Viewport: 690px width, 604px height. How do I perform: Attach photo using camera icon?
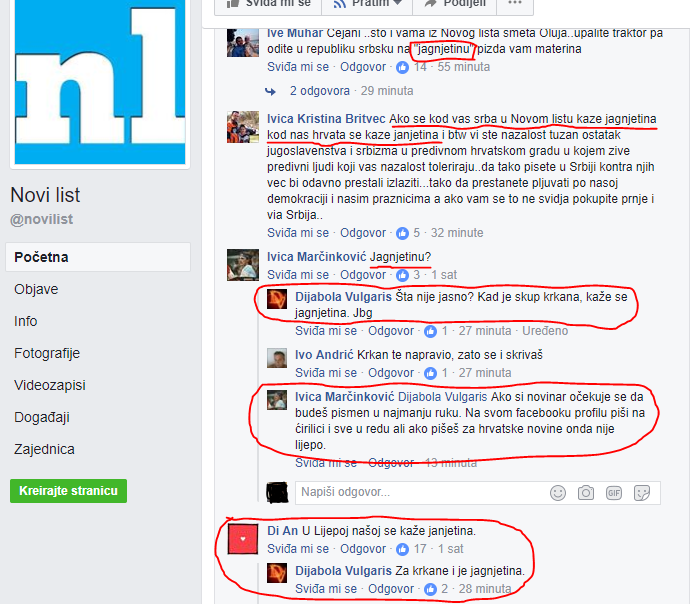586,493
